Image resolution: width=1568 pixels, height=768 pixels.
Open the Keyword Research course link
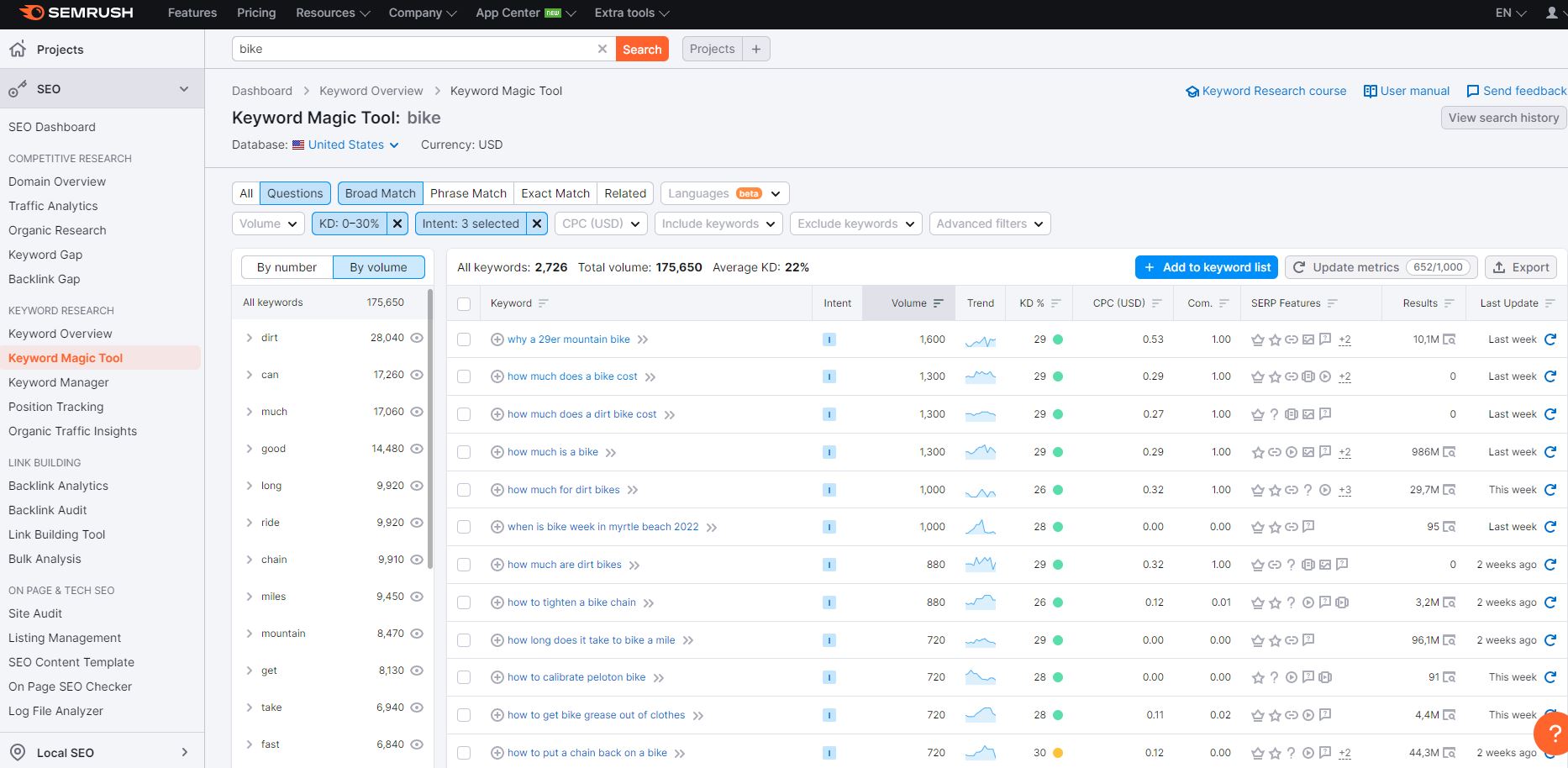tap(1266, 91)
